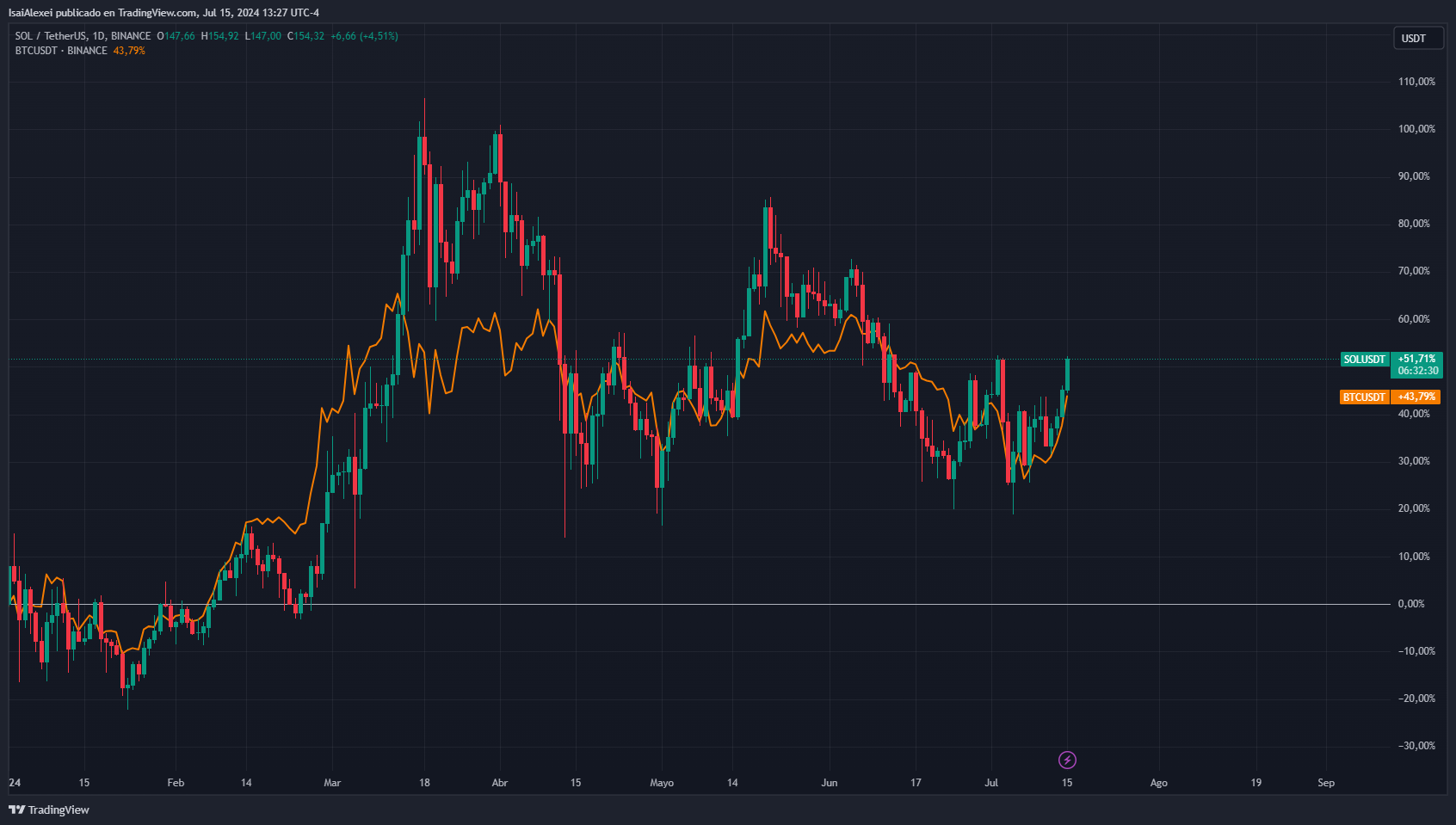Screen dimensions: 1456x825
Task: Click the +43,79% BTCUSDT value tag
Action: (1416, 397)
